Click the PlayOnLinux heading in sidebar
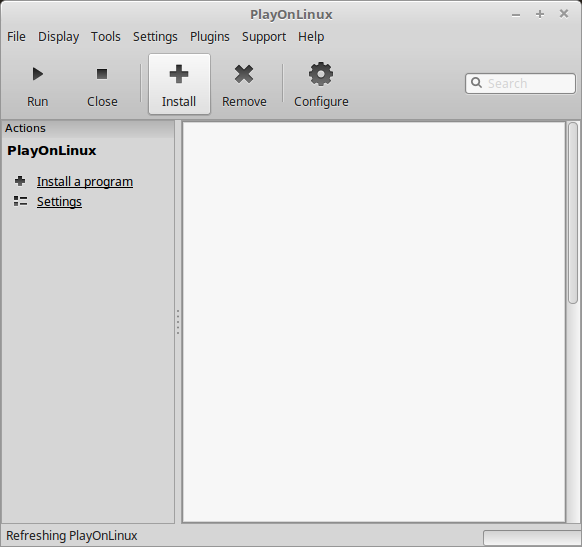The image size is (582, 547). (52, 151)
